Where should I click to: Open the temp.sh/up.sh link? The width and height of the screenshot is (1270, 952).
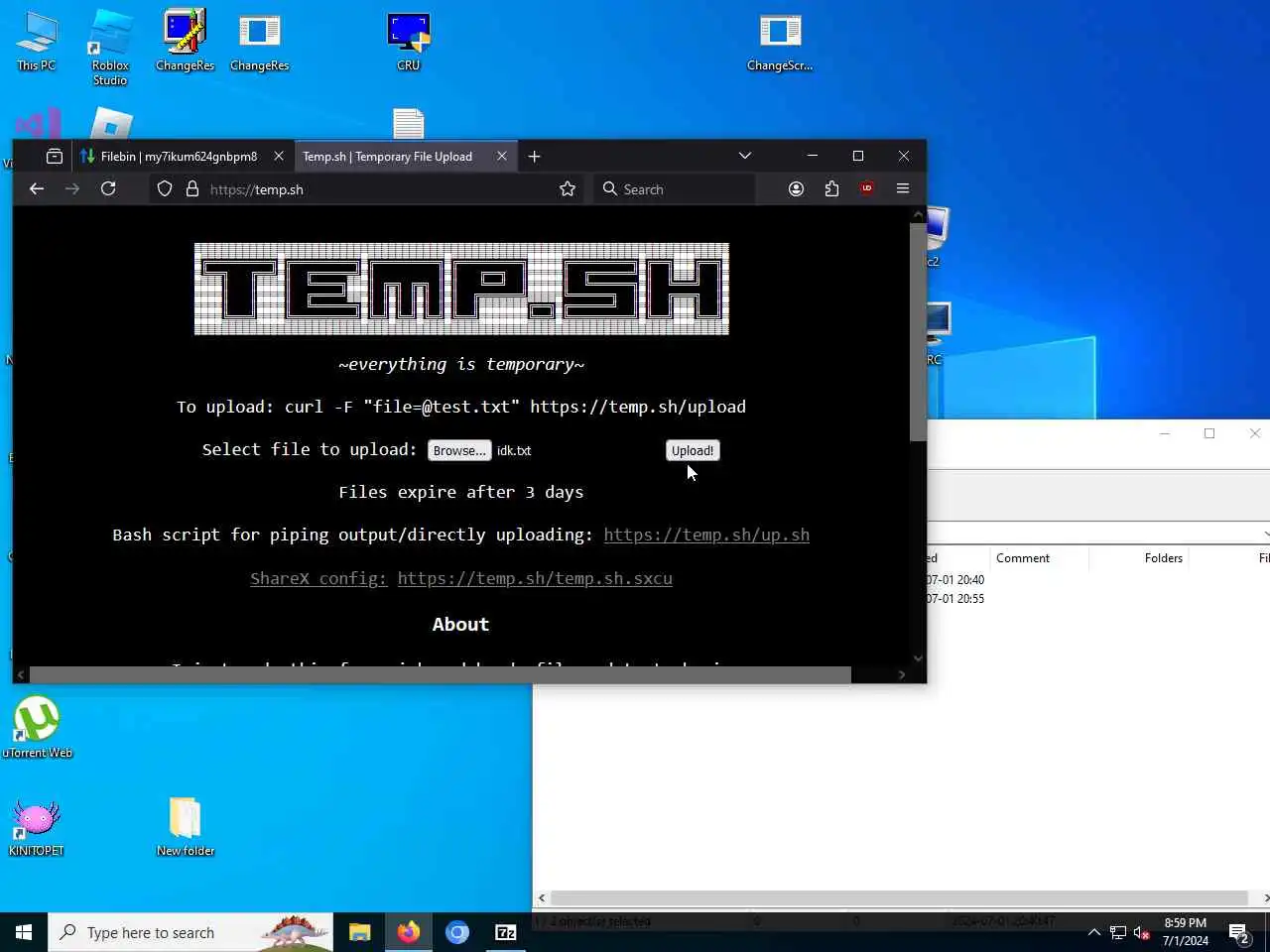pyautogui.click(x=706, y=535)
